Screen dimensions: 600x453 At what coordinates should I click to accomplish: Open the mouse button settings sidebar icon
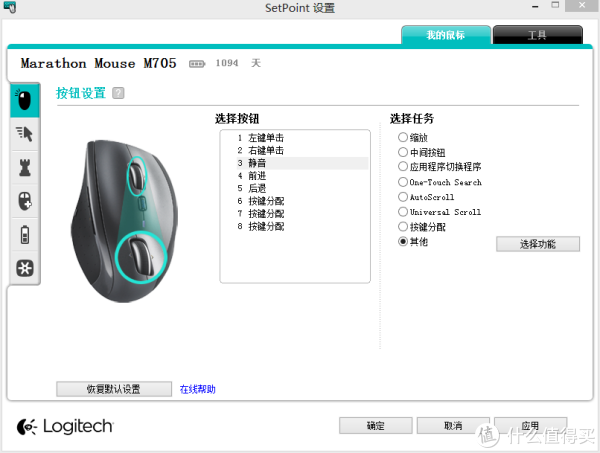click(x=24, y=100)
